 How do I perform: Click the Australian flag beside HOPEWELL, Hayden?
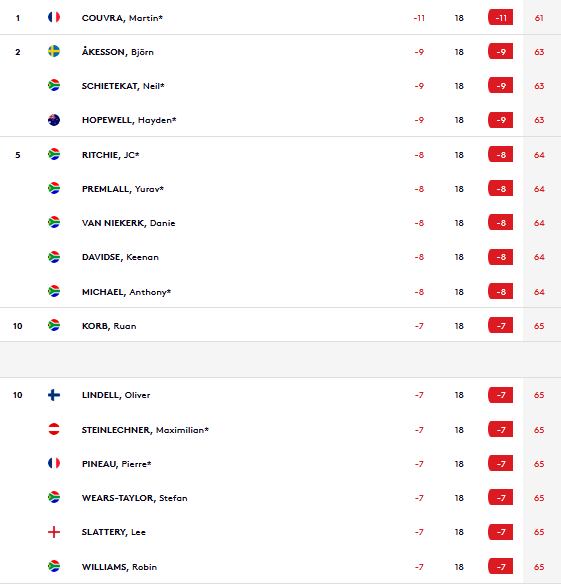click(54, 120)
